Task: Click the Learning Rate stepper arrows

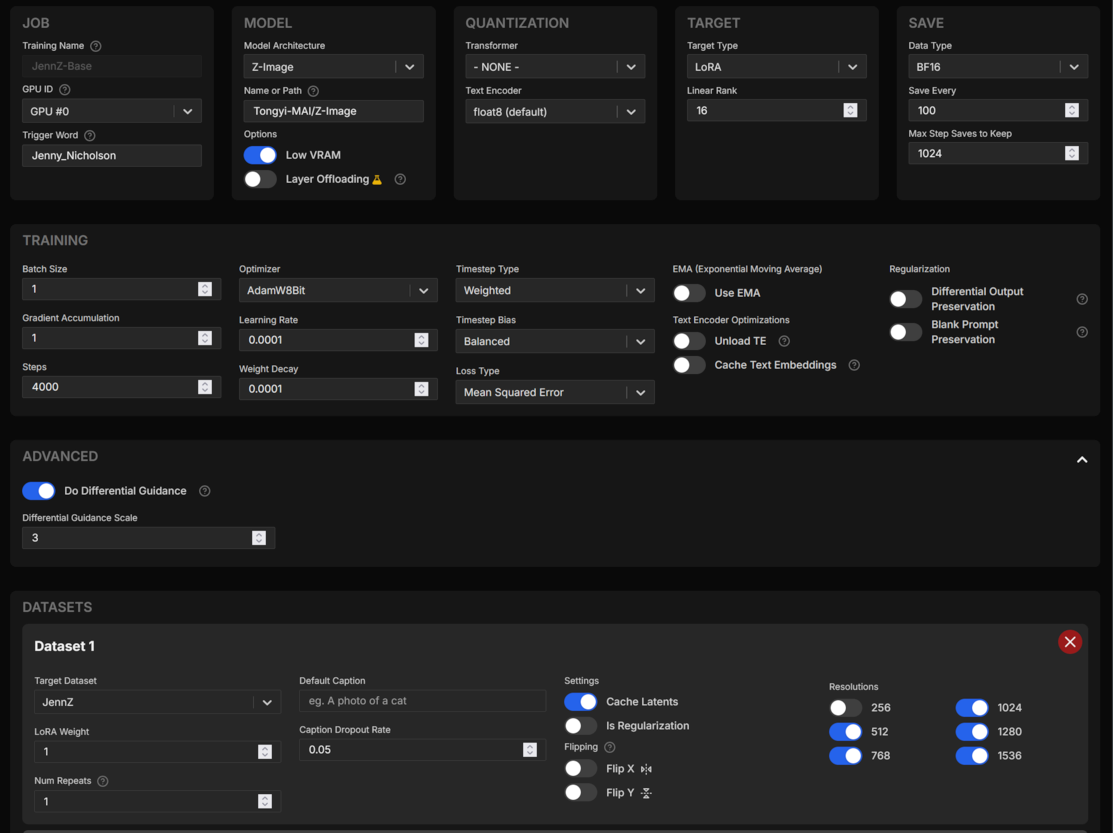Action: (421, 341)
